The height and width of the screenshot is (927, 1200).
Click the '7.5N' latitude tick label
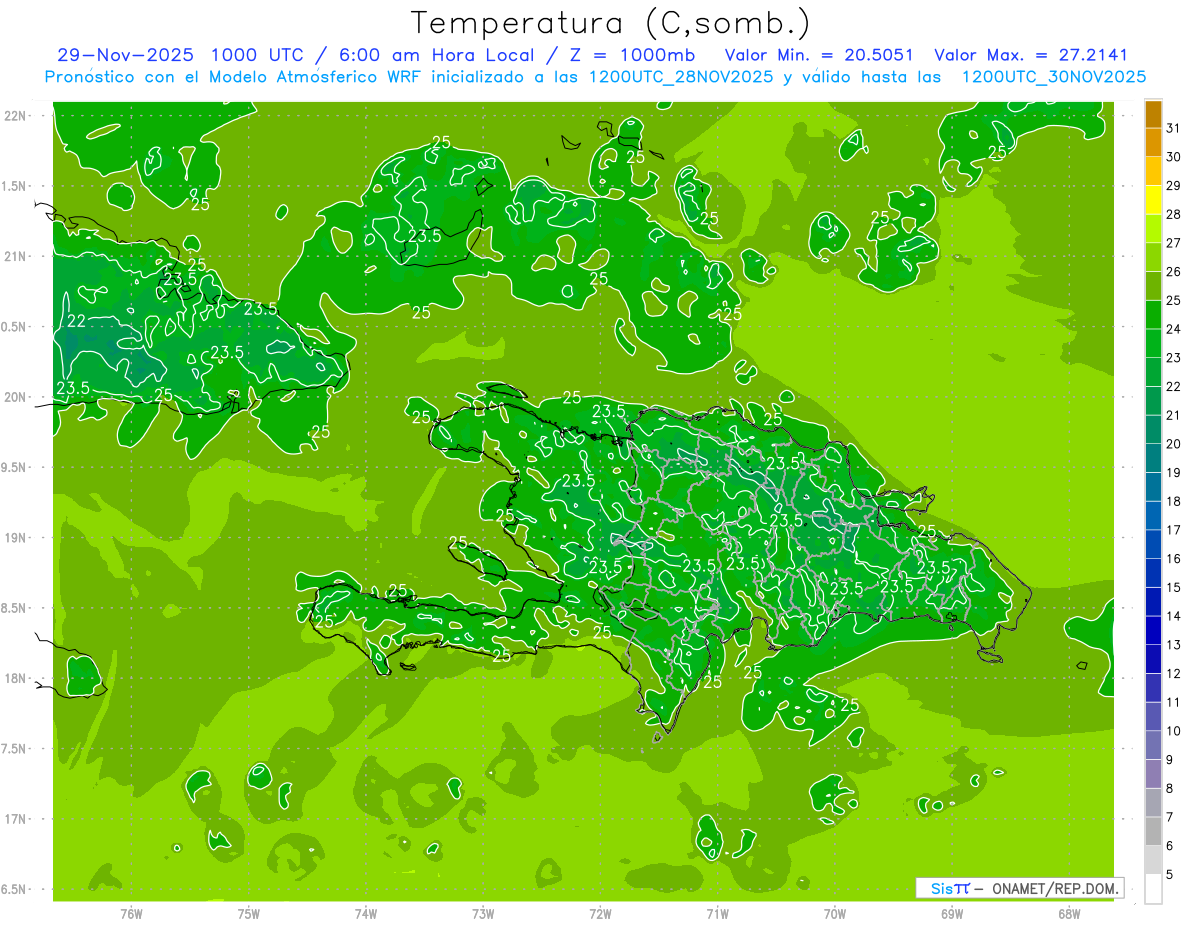point(14,749)
